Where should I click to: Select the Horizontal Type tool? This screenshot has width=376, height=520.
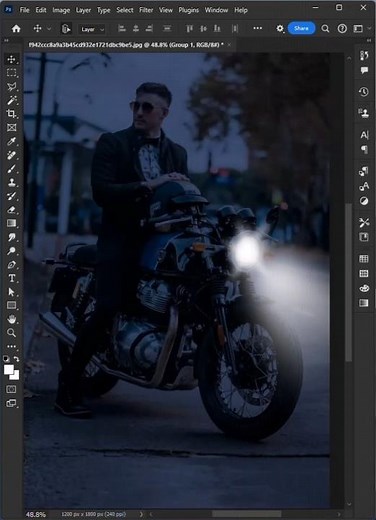coord(11,278)
